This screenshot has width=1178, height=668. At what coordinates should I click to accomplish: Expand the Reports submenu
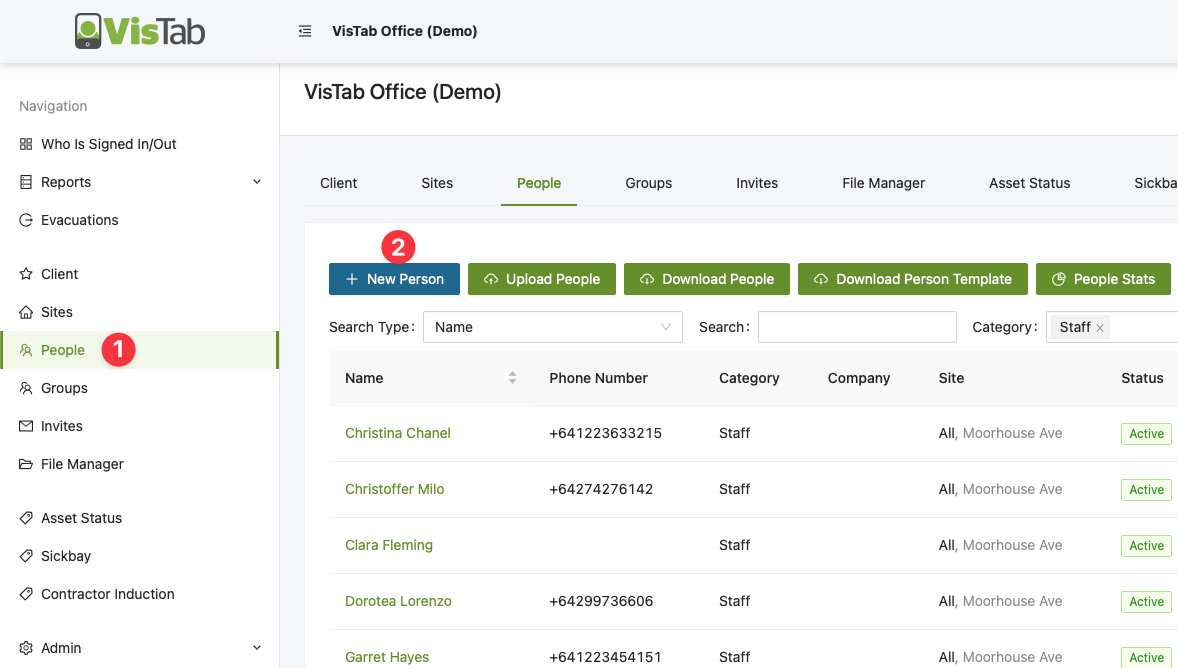pos(256,182)
